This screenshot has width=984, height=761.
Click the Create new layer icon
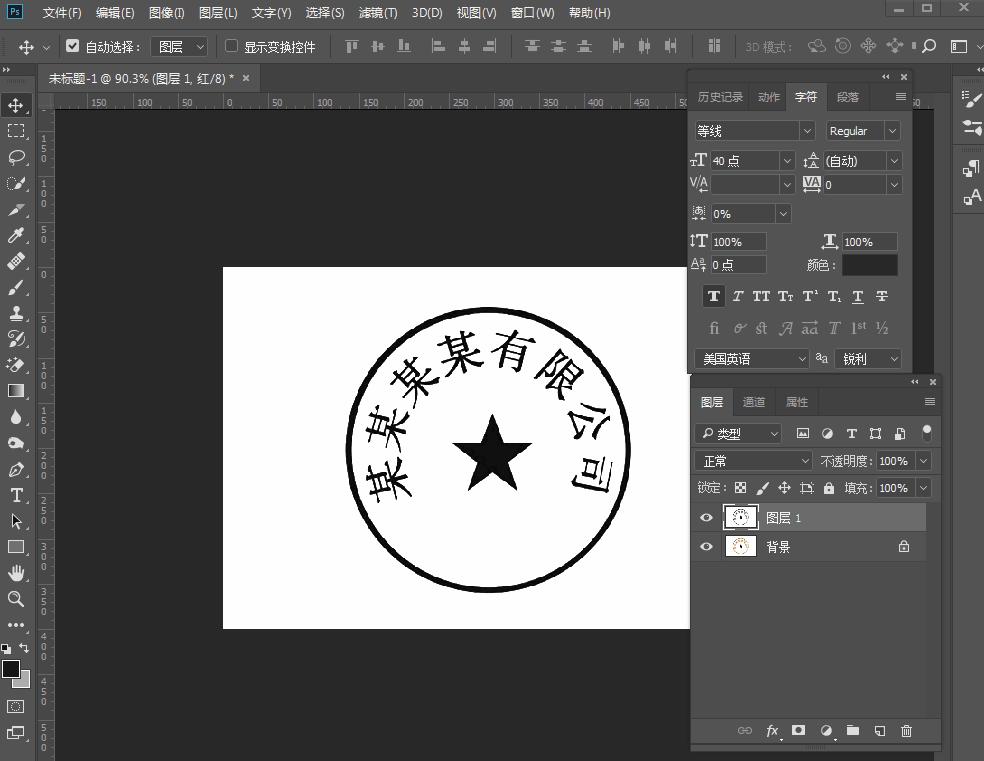[x=879, y=731]
